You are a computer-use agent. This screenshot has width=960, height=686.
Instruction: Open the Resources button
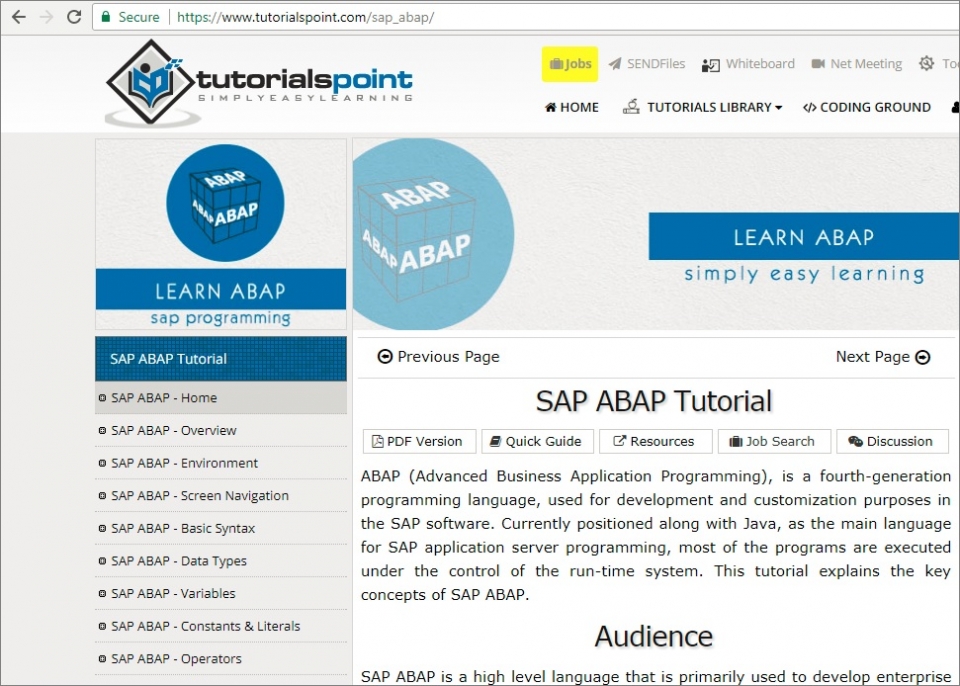tap(656, 441)
